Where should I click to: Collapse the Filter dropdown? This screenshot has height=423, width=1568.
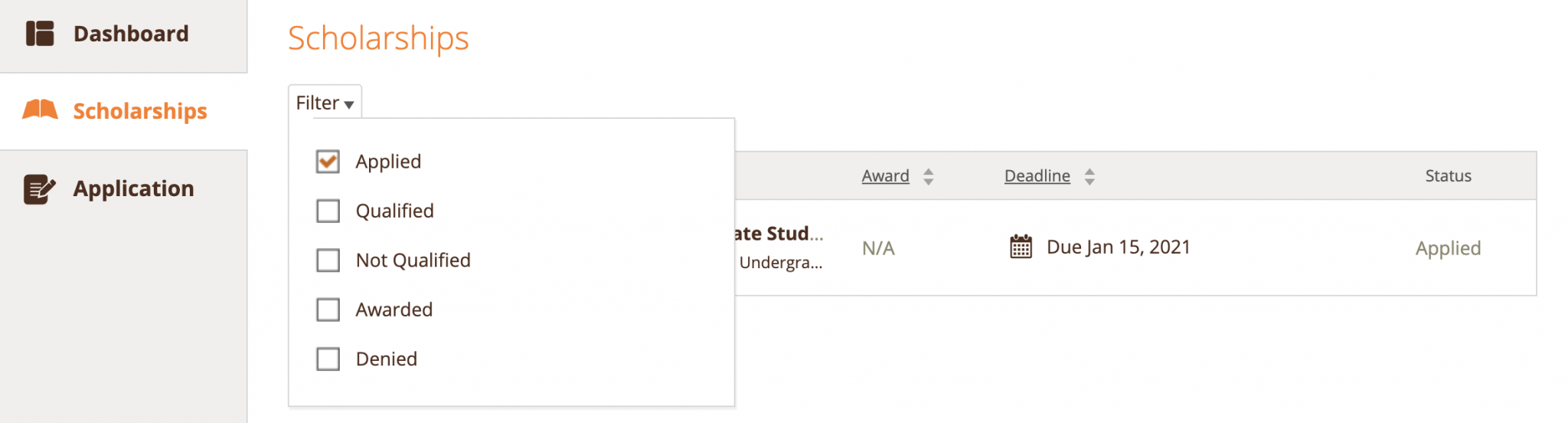tap(325, 103)
